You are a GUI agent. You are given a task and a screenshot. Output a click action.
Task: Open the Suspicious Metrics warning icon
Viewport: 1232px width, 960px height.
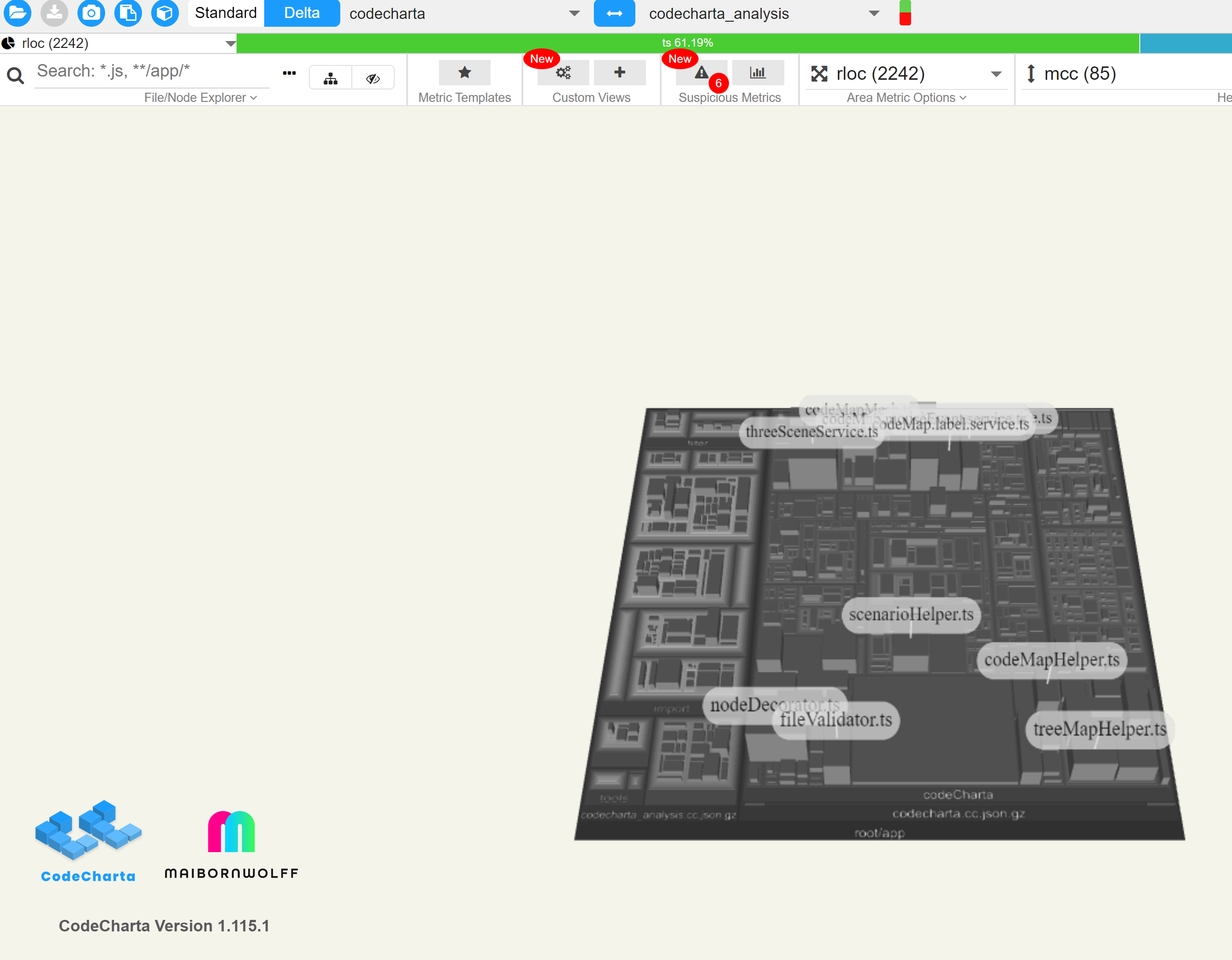point(701,73)
